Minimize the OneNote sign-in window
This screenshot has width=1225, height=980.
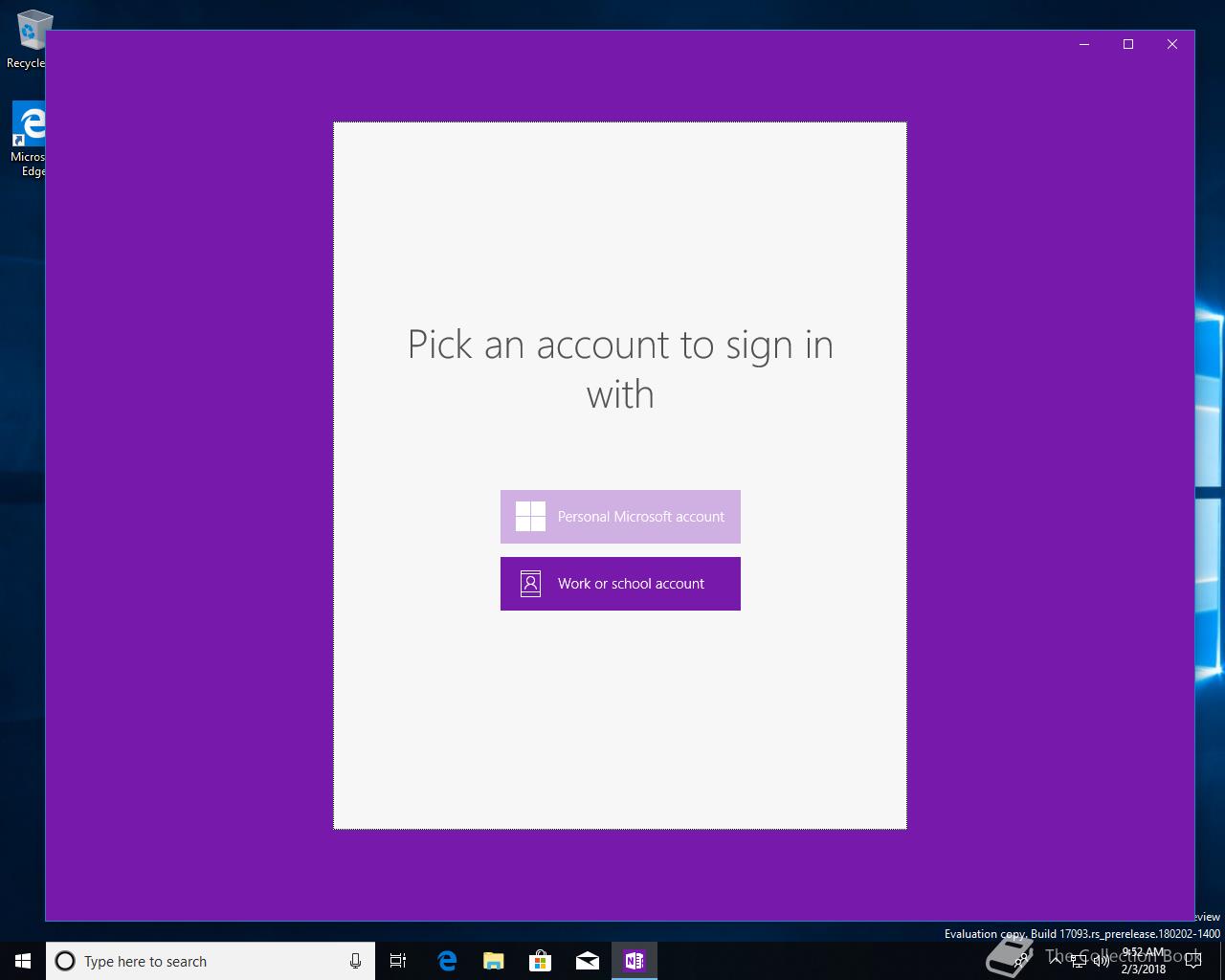pyautogui.click(x=1084, y=44)
